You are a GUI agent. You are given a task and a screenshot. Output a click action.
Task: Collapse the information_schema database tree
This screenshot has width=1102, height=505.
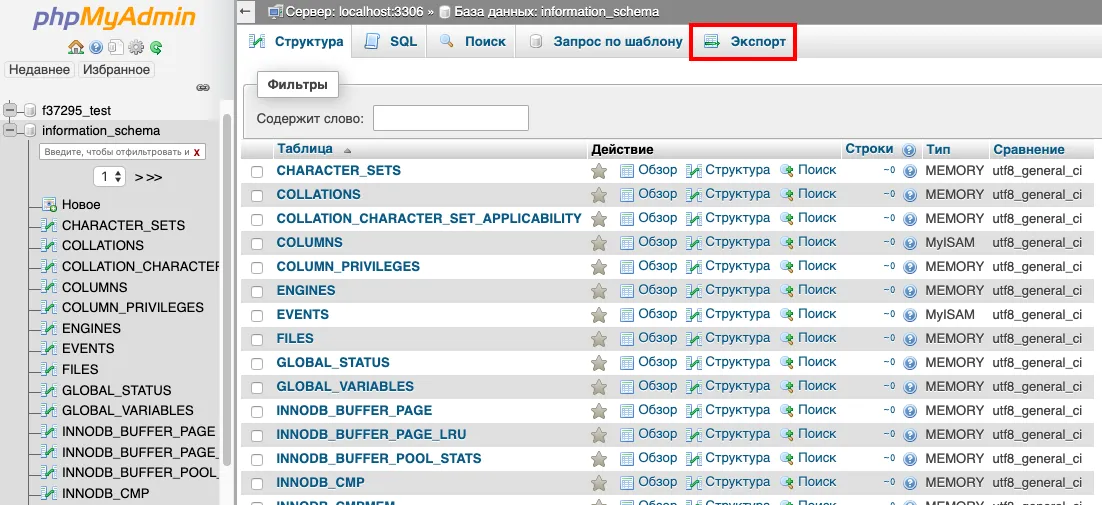click(12, 131)
